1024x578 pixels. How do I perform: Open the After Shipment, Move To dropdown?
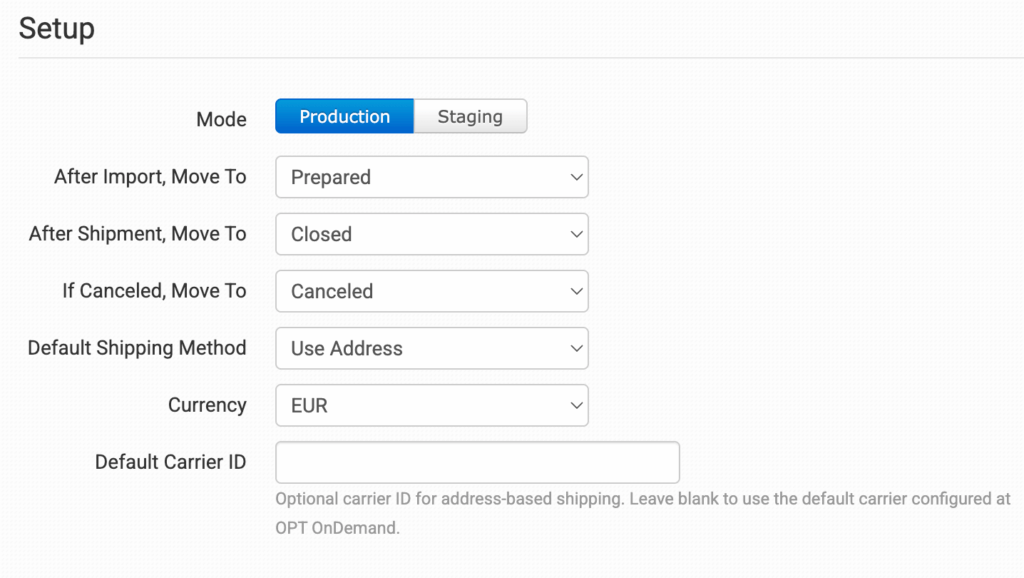[432, 234]
